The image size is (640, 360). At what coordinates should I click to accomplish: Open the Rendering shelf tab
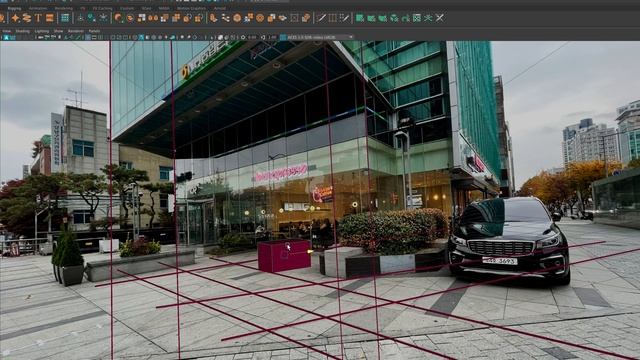coord(64,8)
